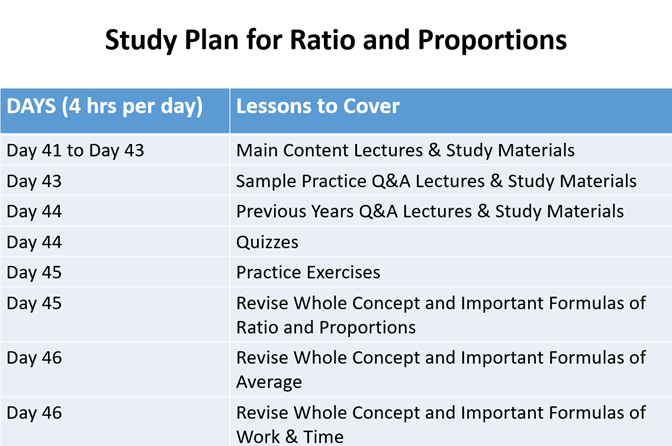Select the Quizzes cell
This screenshot has height=446, width=672.
pos(451,242)
